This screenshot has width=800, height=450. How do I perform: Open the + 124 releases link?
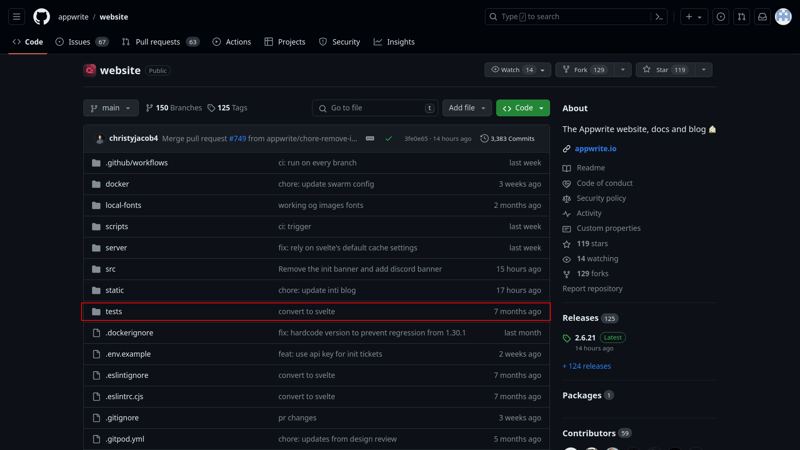[x=586, y=366]
